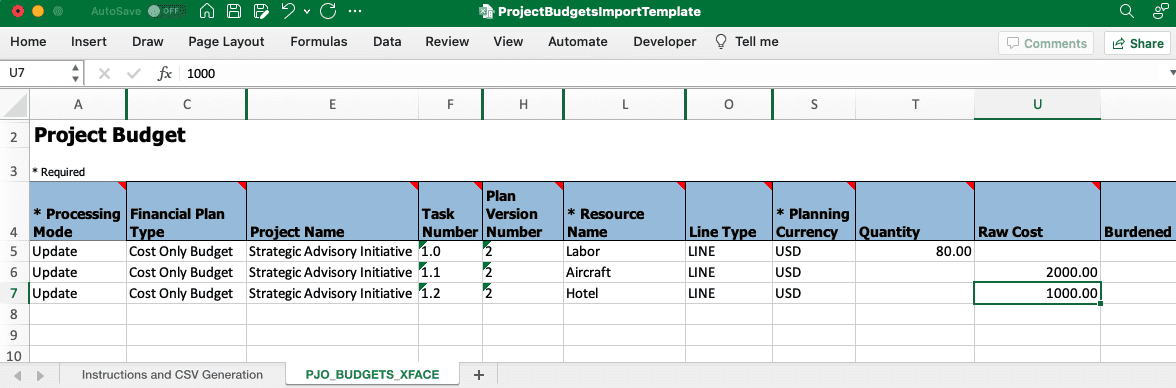
Task: Click the 'Raw Cost' header cell
Action: click(x=1037, y=211)
